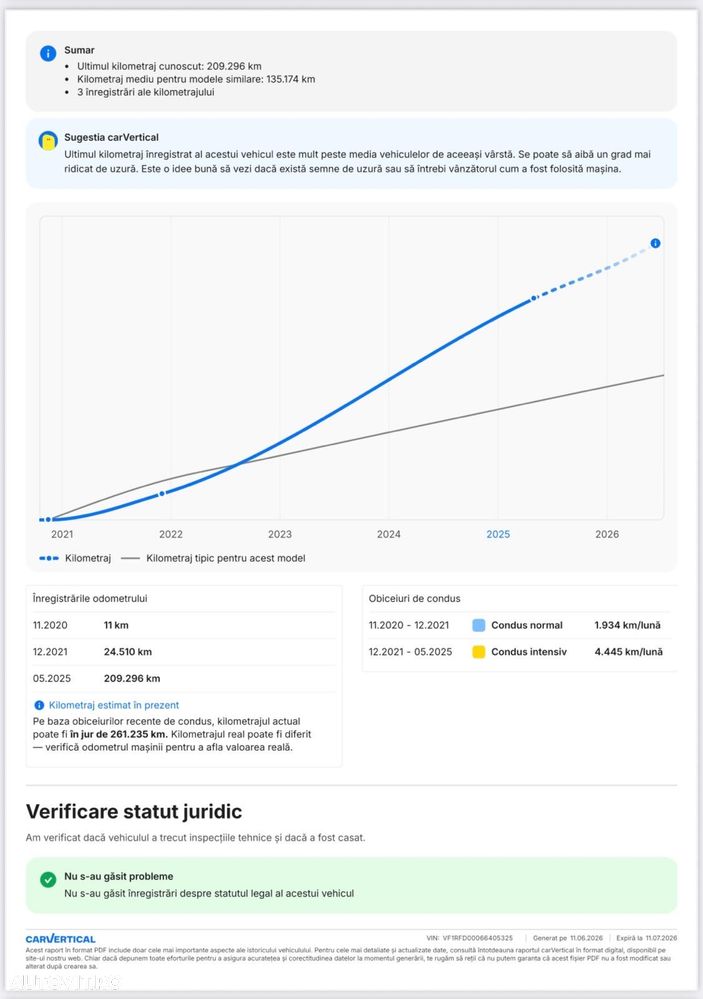The width and height of the screenshot is (703, 999).
Task: Click the info icon beside Kilometraj estimat
Action: pyautogui.click(x=39, y=705)
